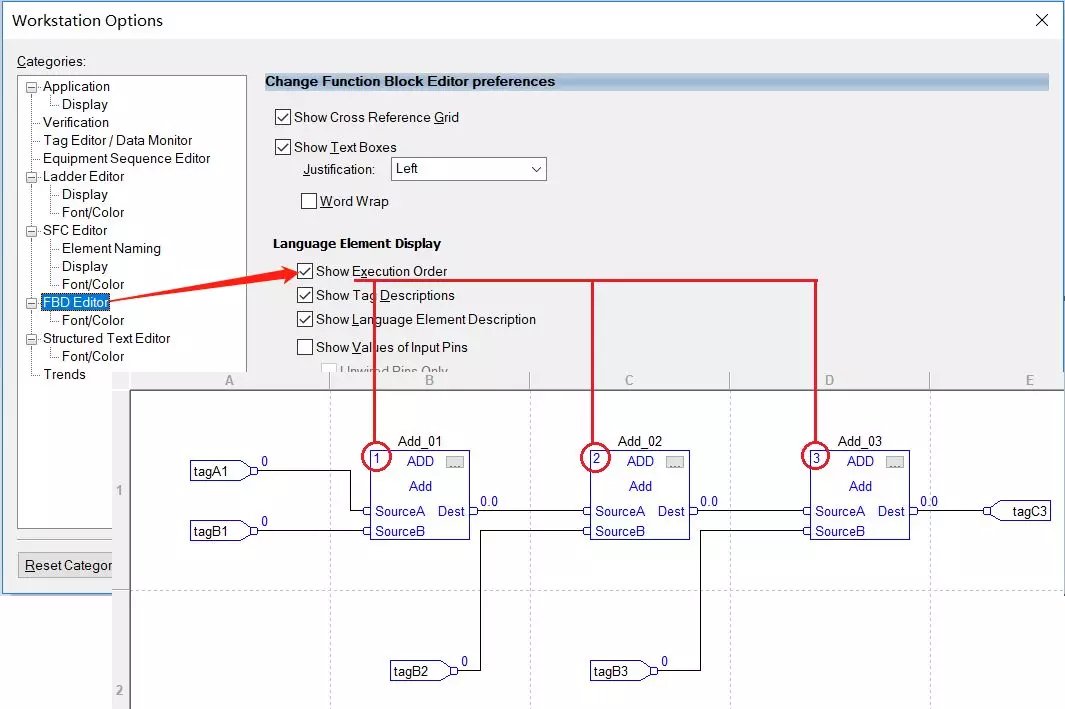Open the Justification dropdown

[538, 169]
